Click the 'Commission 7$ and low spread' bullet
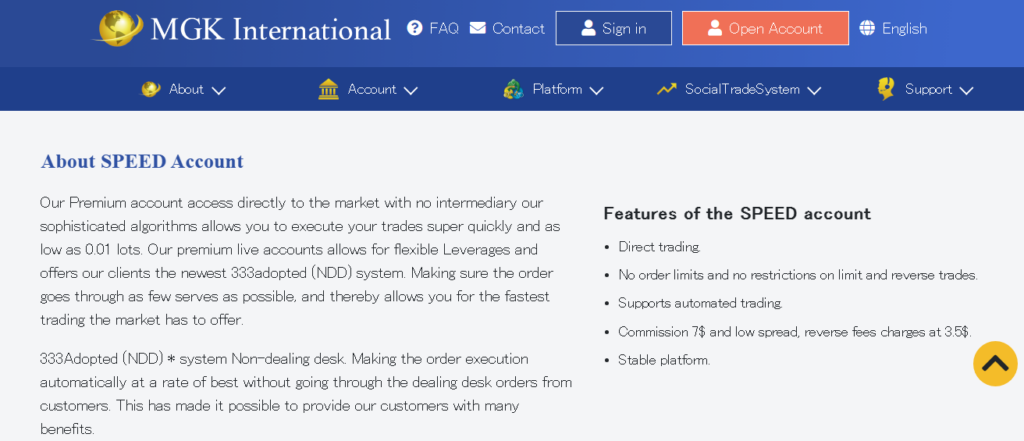Viewport: 1024px width, 441px height. click(795, 332)
